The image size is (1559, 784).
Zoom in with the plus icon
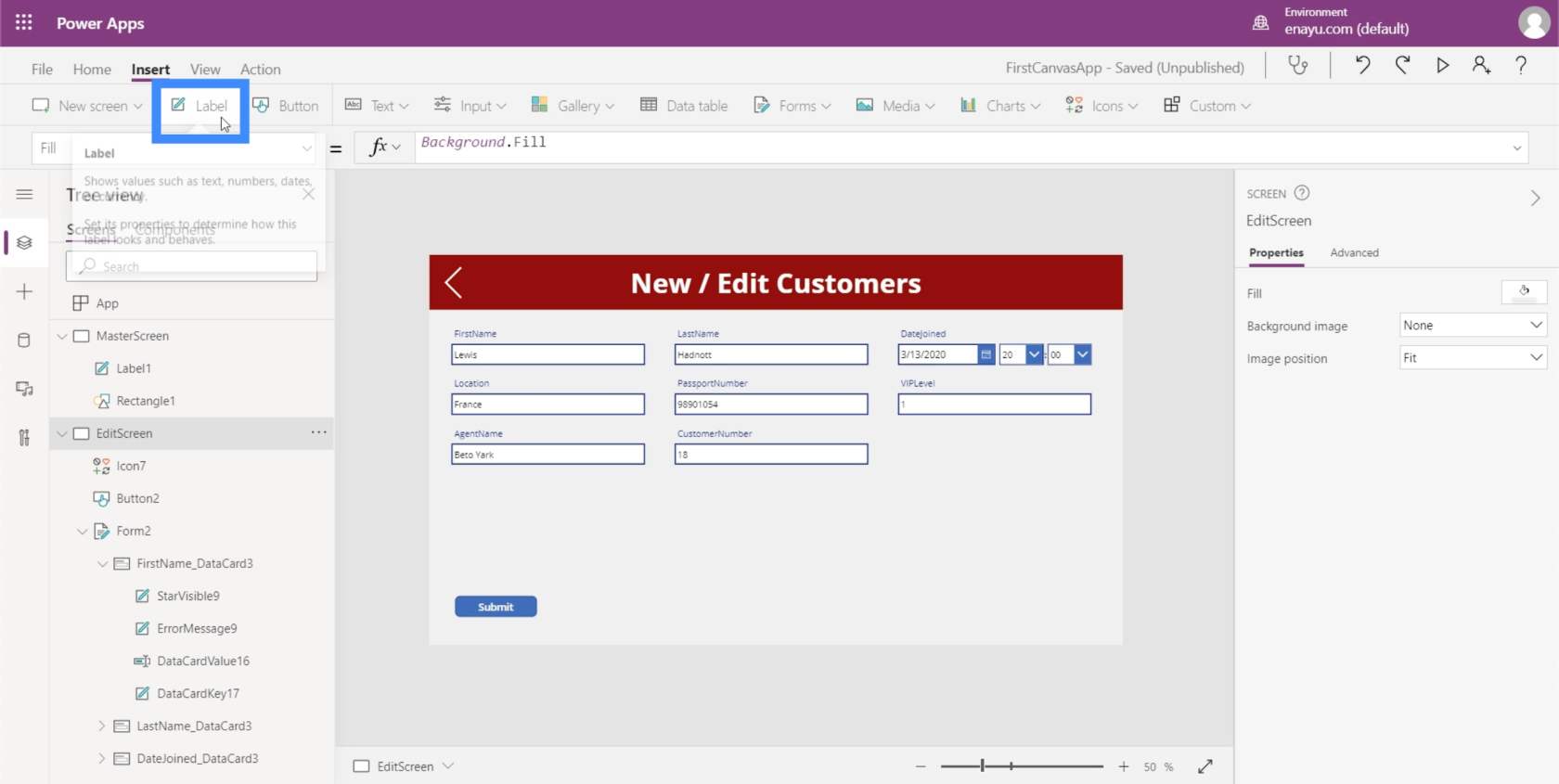(1124, 766)
